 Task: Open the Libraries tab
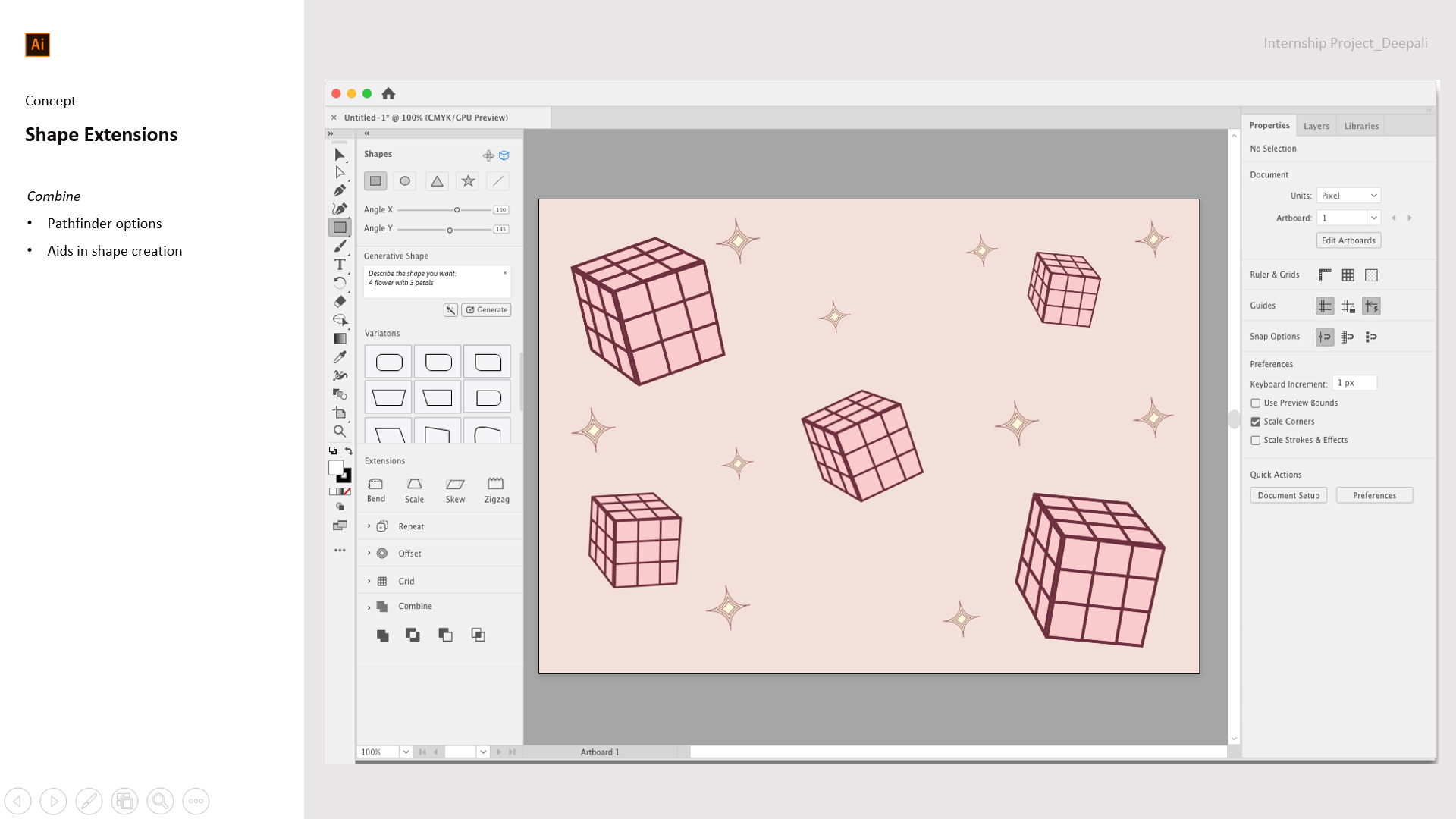click(x=1361, y=126)
